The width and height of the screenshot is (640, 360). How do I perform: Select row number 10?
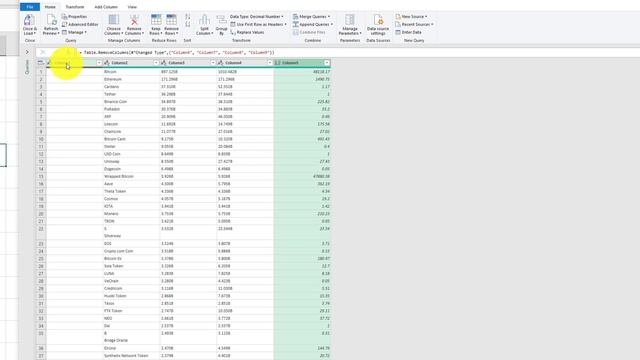point(41,139)
